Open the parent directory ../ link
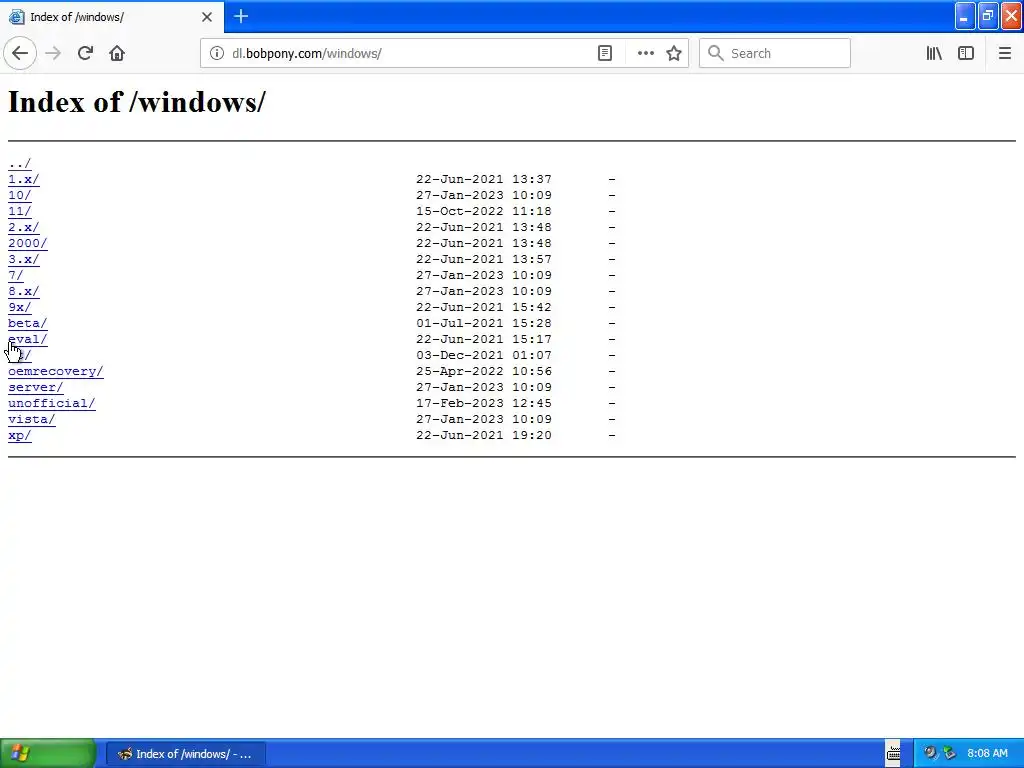1024x768 pixels. (x=20, y=163)
